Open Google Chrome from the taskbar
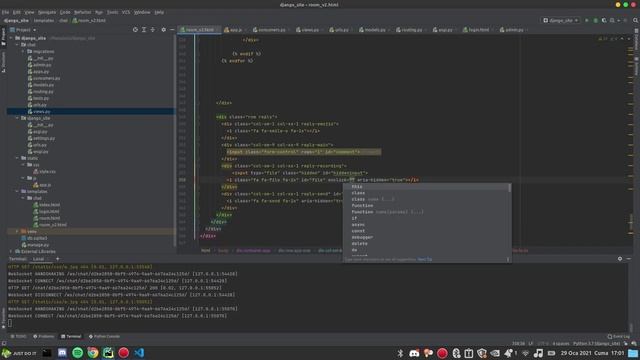640x360 pixels. tap(93, 353)
